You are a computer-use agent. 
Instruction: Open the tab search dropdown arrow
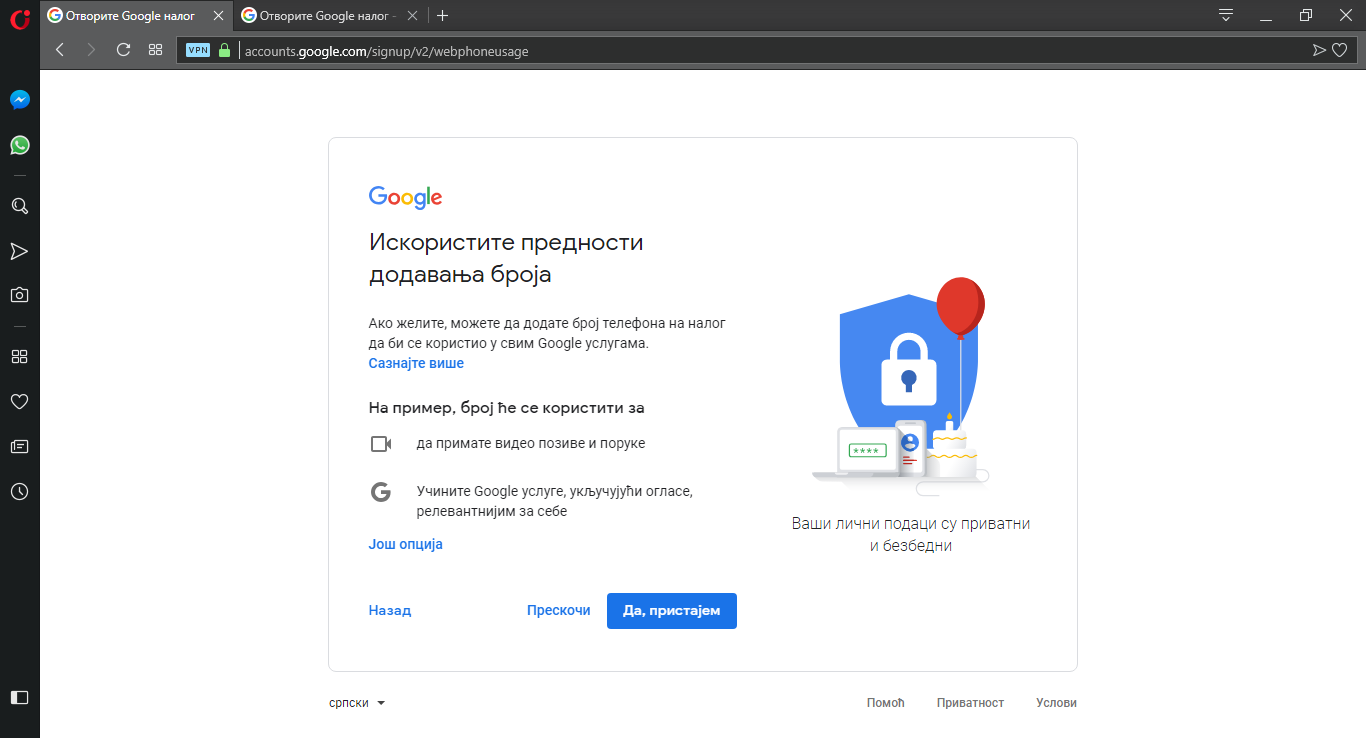coord(1225,15)
